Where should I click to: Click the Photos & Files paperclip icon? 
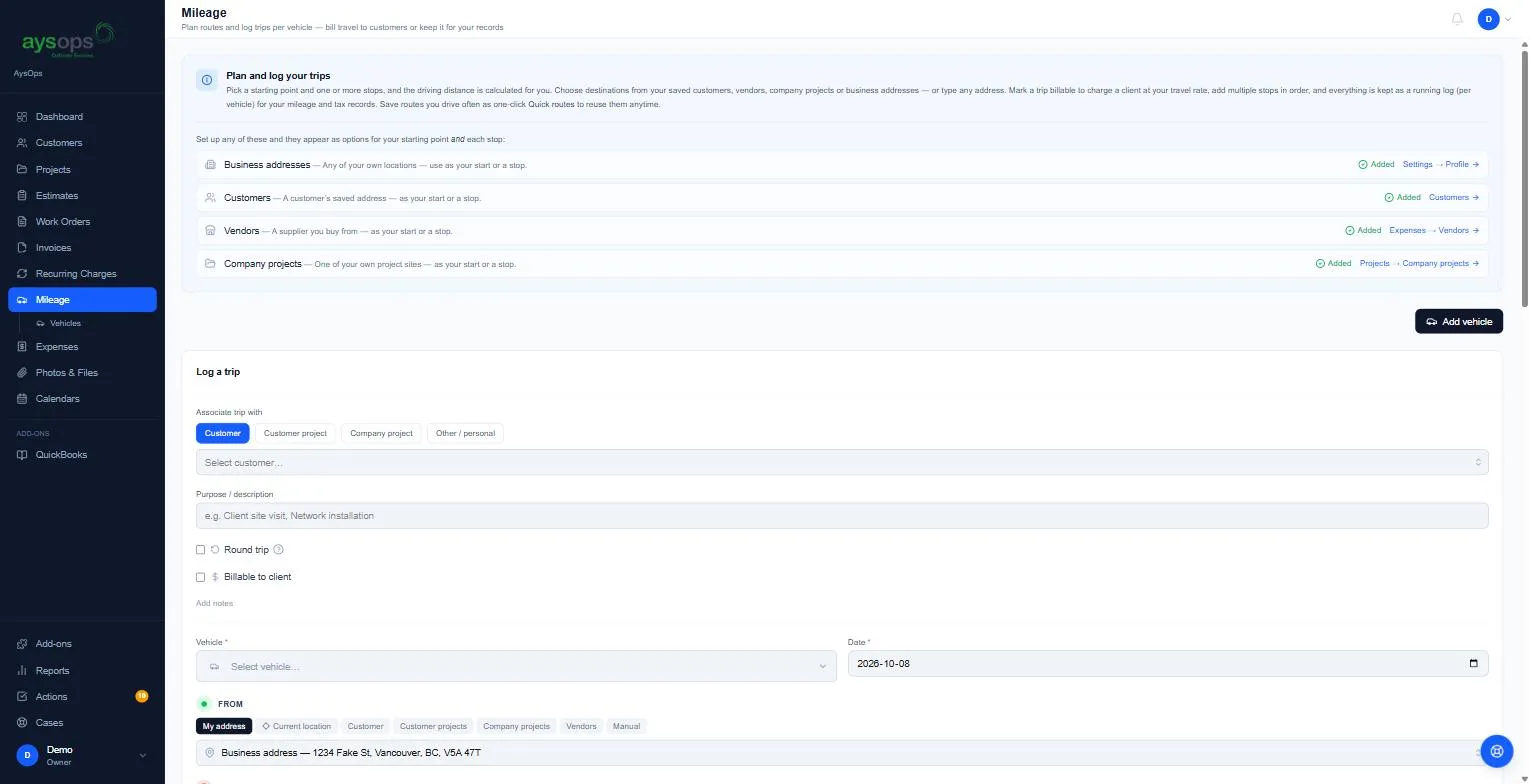(x=22, y=373)
